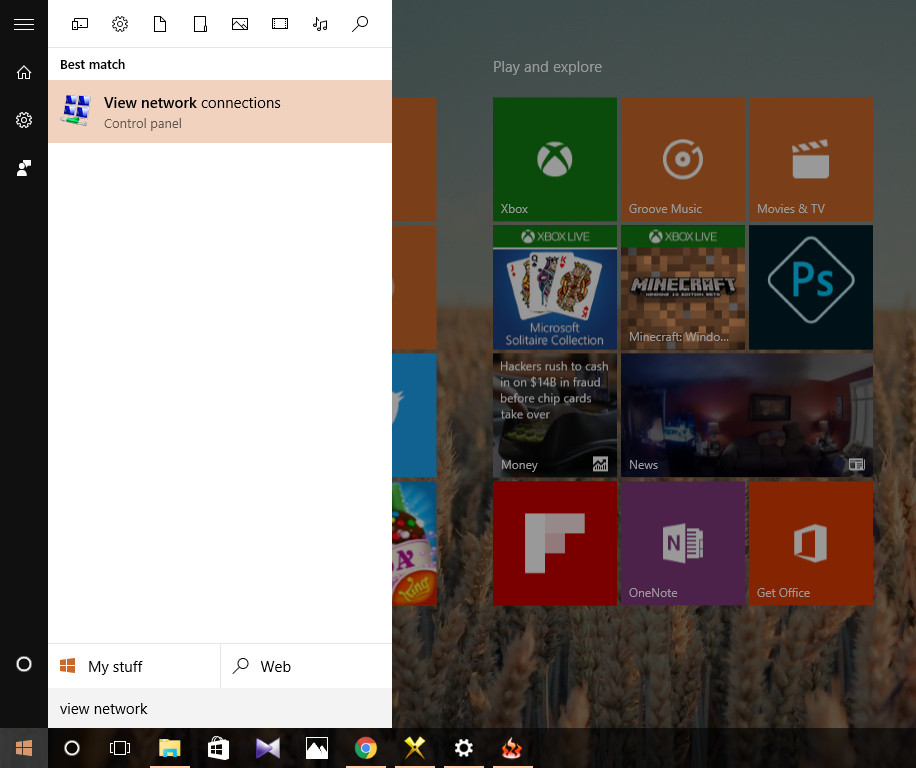Open the Feedback icon in the sidebar
The width and height of the screenshot is (916, 768).
pyautogui.click(x=24, y=168)
